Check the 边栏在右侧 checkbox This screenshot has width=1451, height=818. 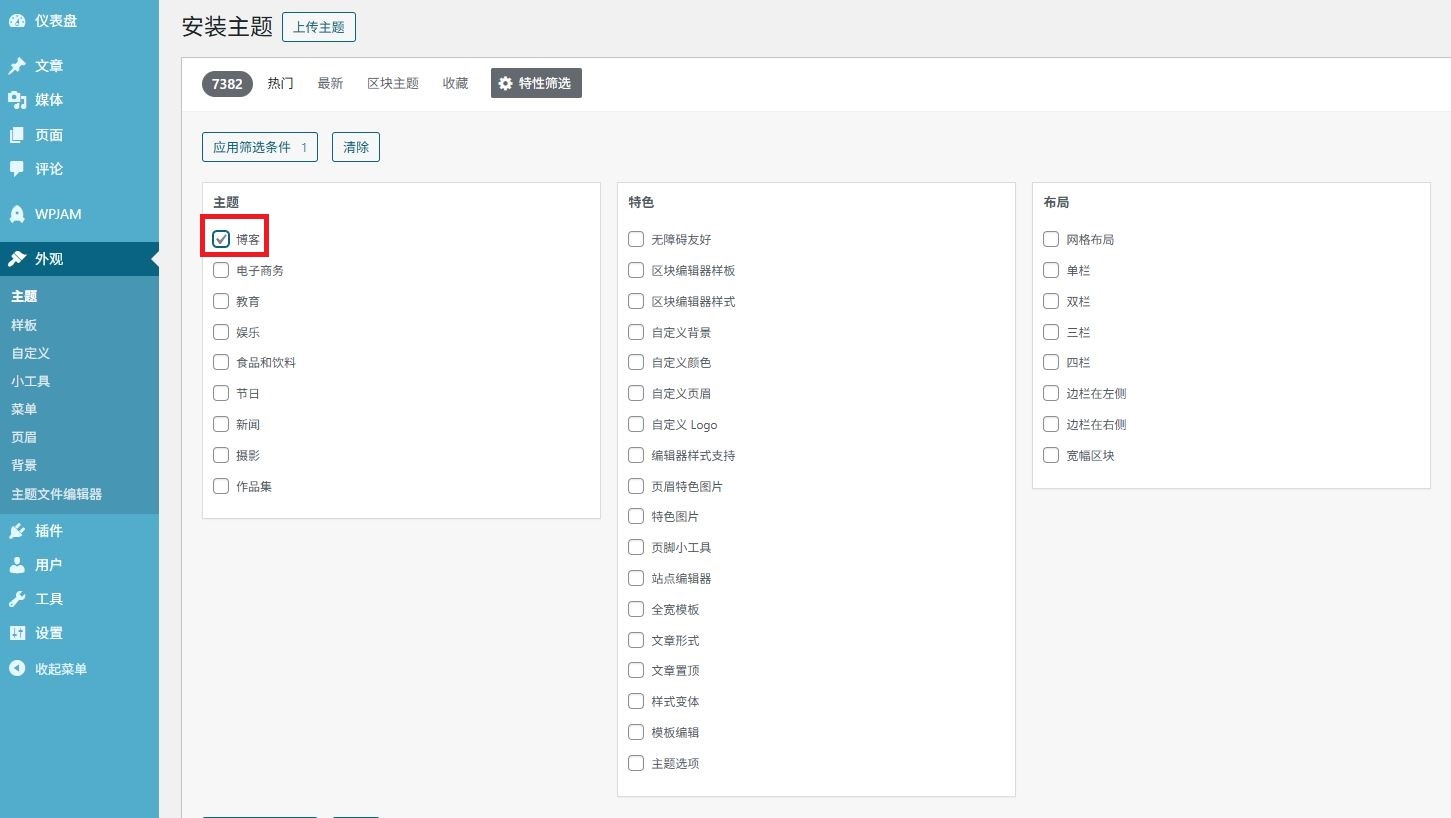point(1051,425)
